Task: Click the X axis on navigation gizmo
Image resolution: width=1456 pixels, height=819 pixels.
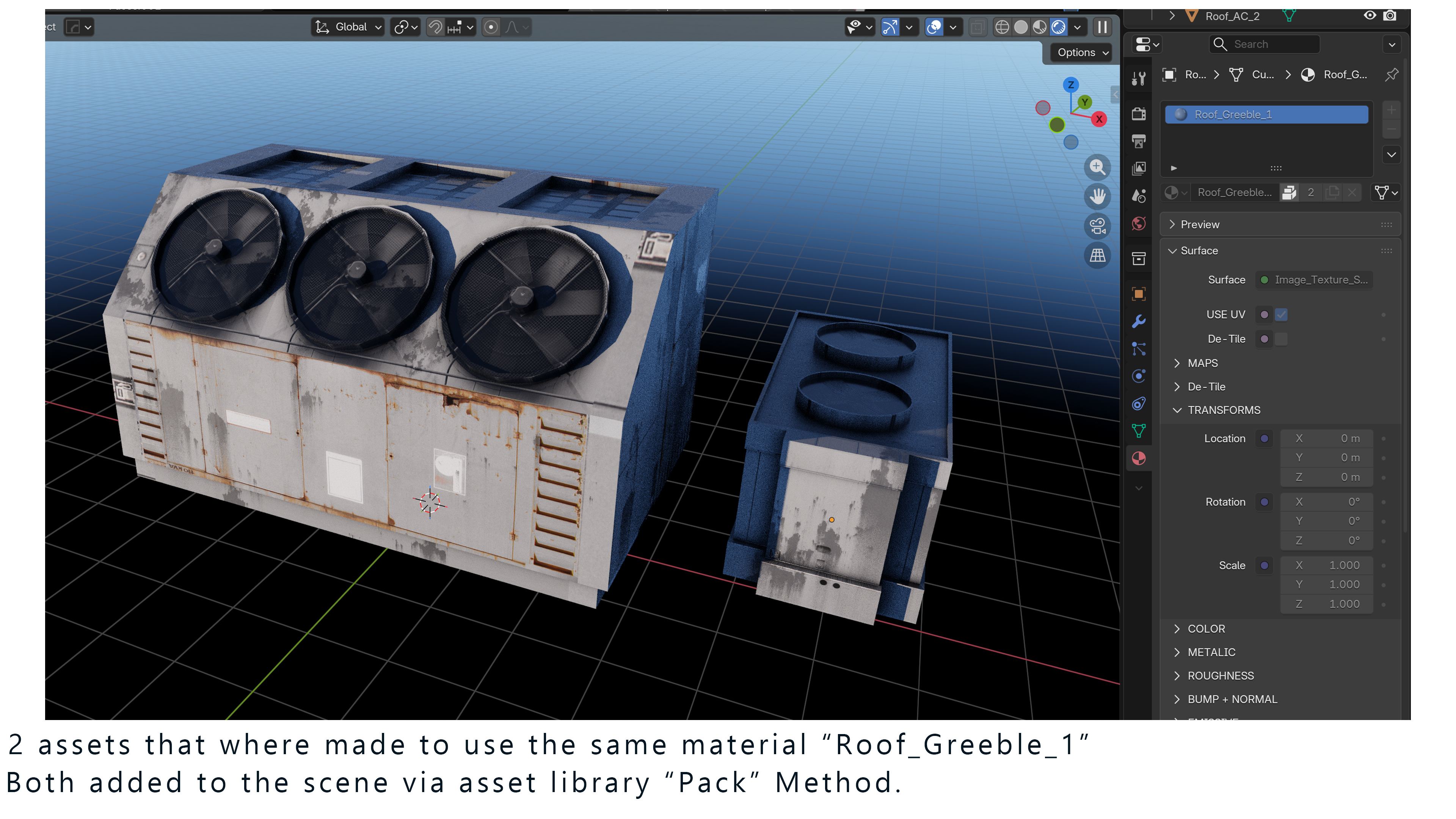Action: coord(1099,119)
